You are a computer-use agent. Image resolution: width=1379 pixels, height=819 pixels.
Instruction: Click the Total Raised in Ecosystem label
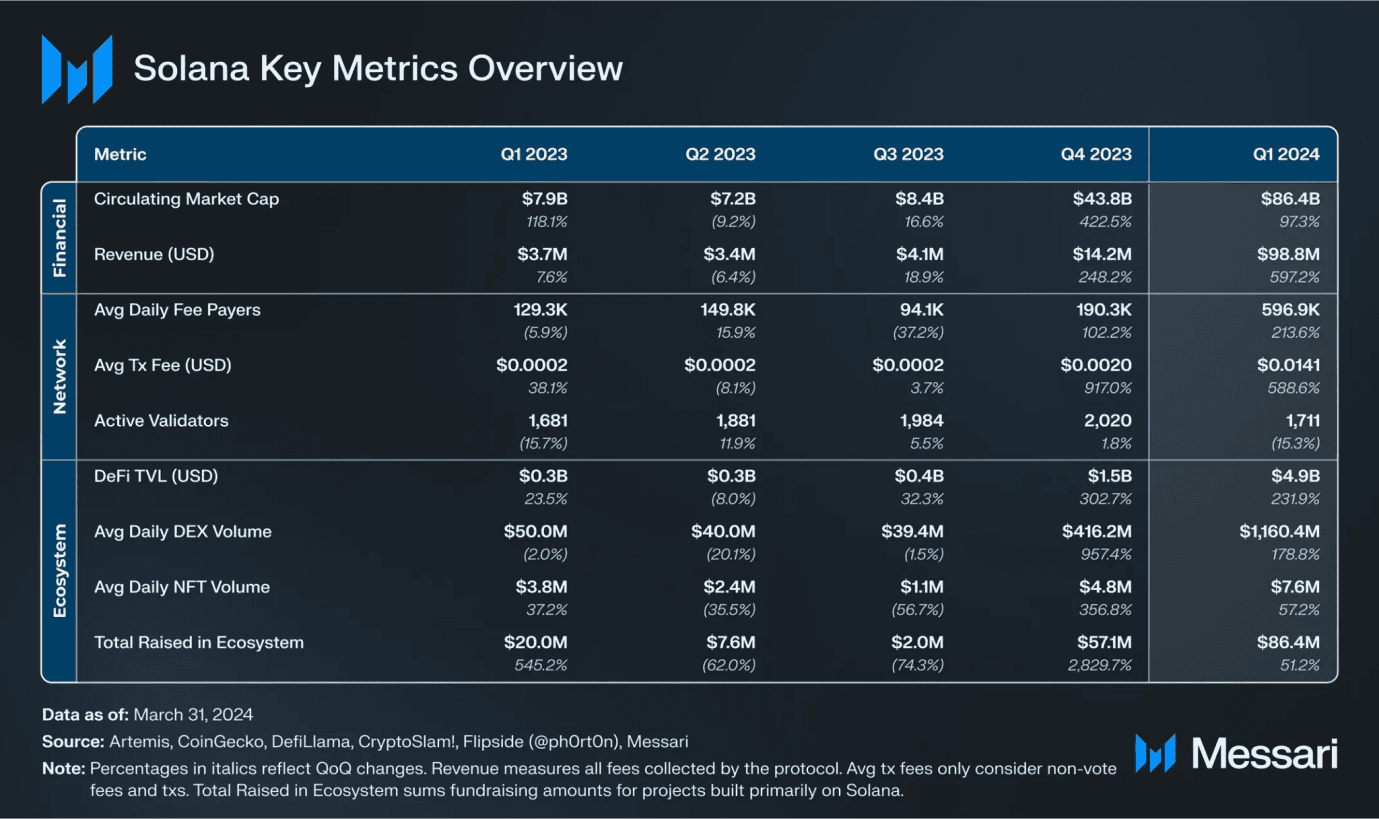[199, 642]
